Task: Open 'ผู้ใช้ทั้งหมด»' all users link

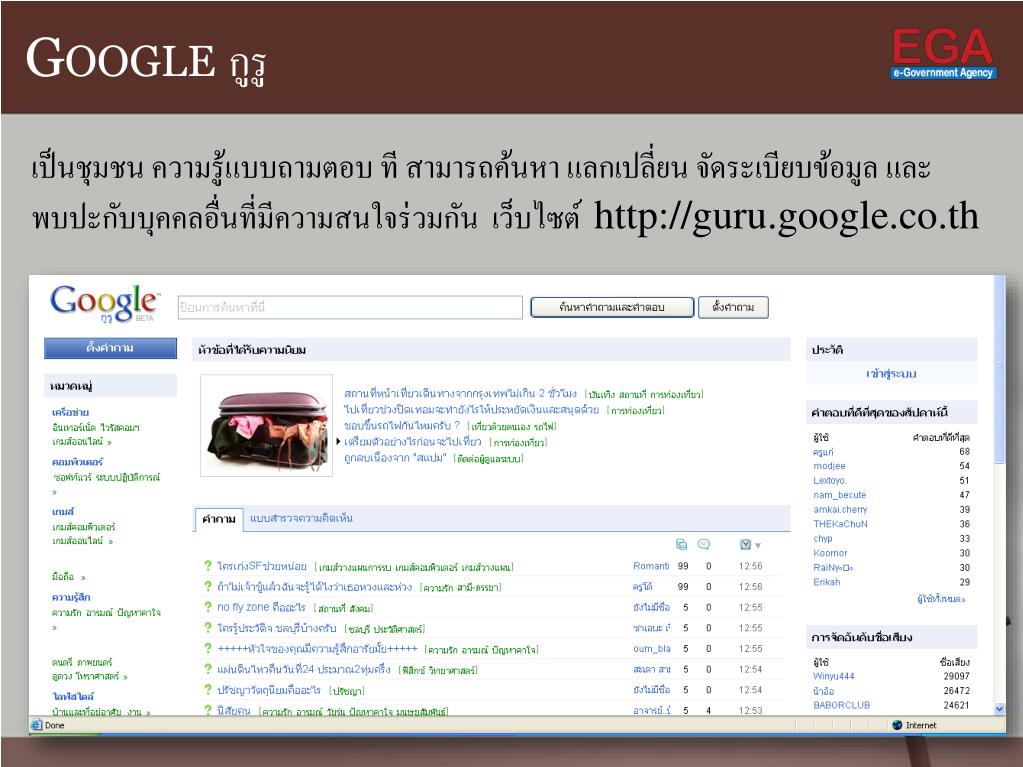Action: 941,598
